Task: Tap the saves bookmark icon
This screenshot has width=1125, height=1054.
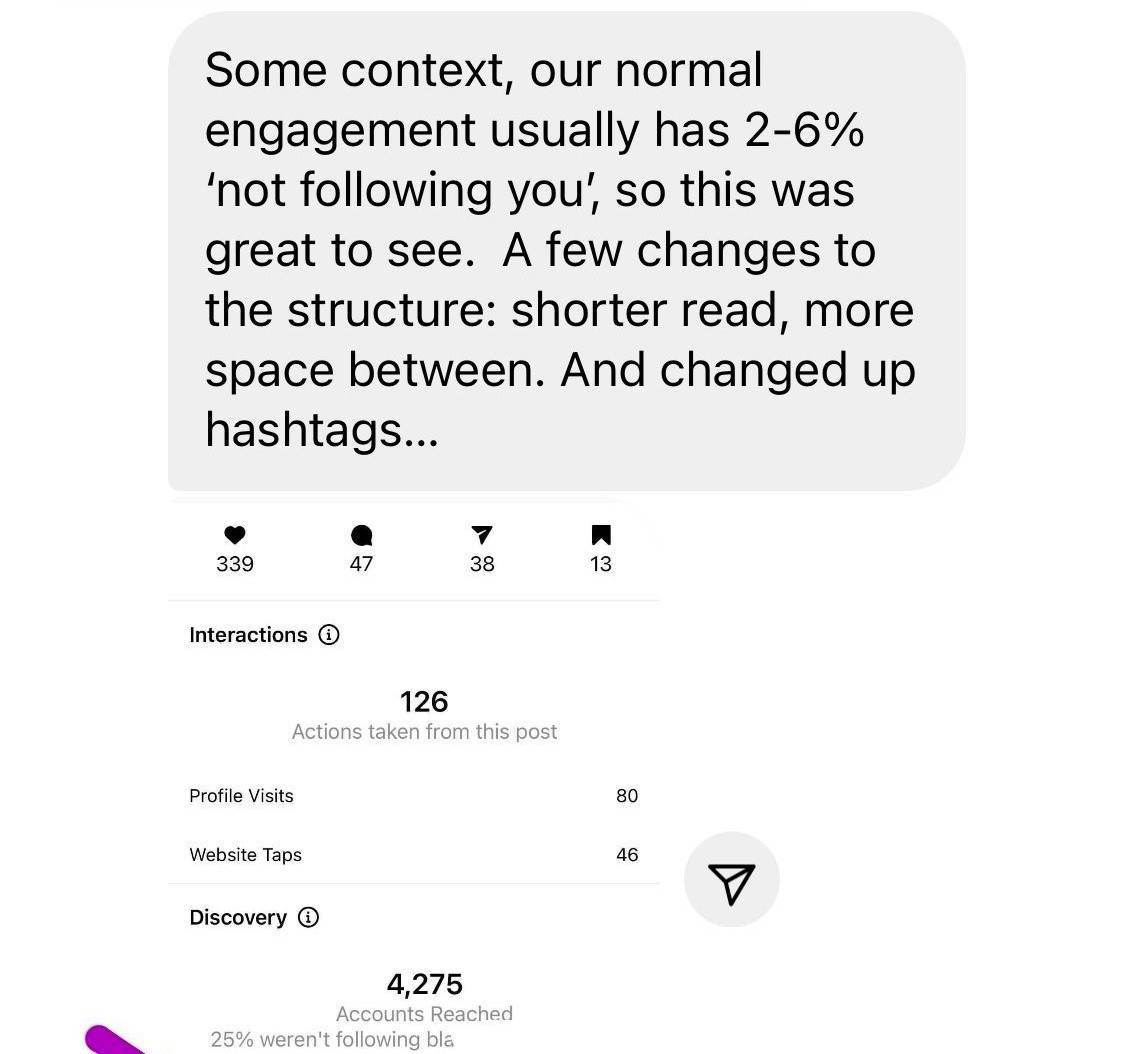Action: pyautogui.click(x=601, y=535)
